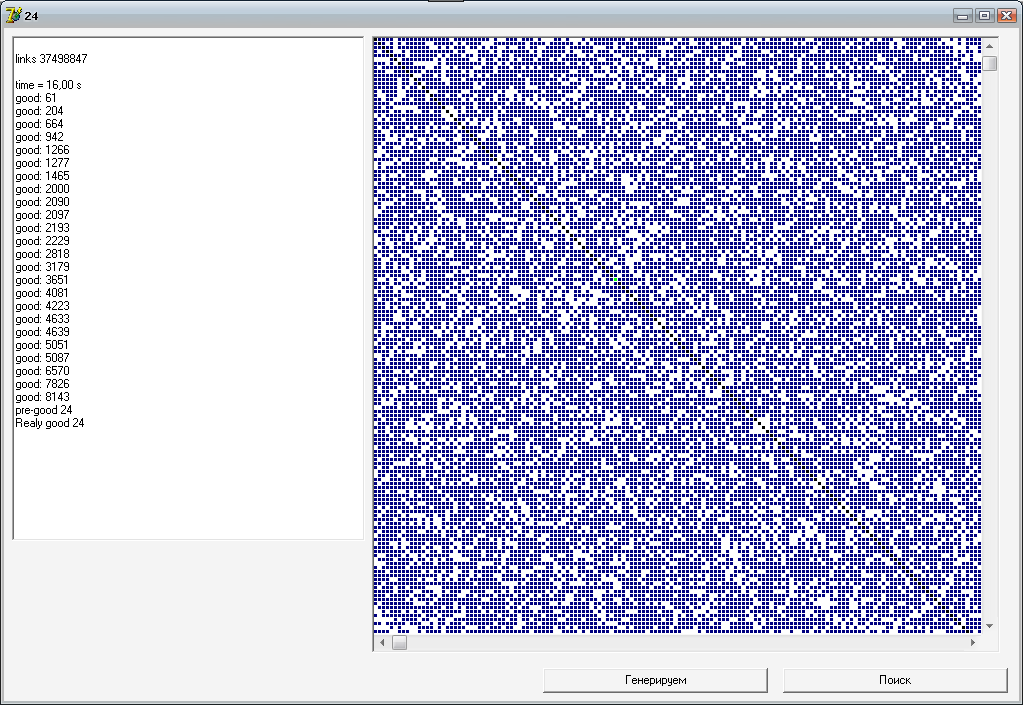Click the 'Realy good 24' result line
Viewport: 1023px width, 705px height.
coord(49,423)
